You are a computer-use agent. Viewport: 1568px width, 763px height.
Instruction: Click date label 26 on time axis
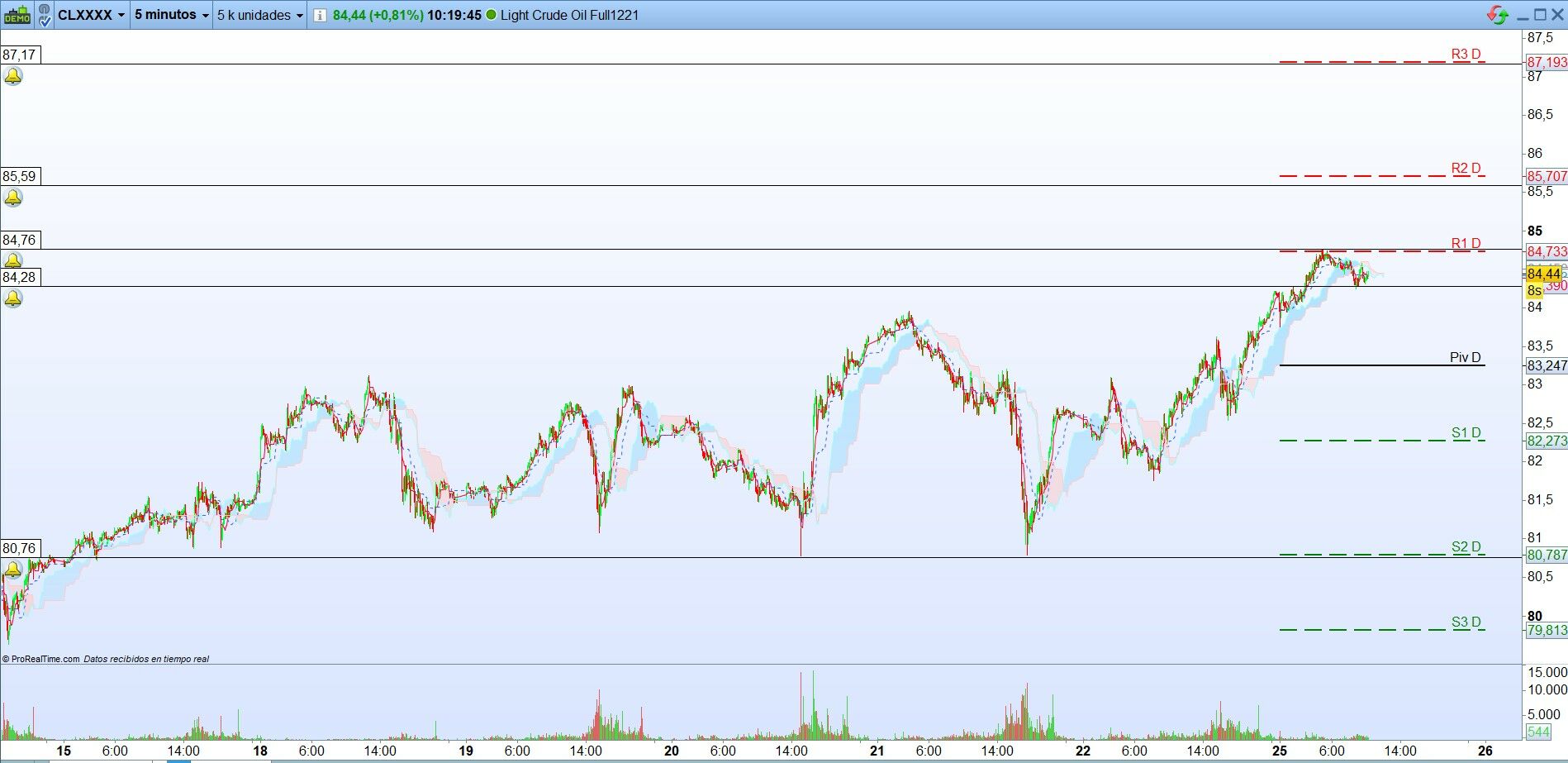coord(1485,751)
